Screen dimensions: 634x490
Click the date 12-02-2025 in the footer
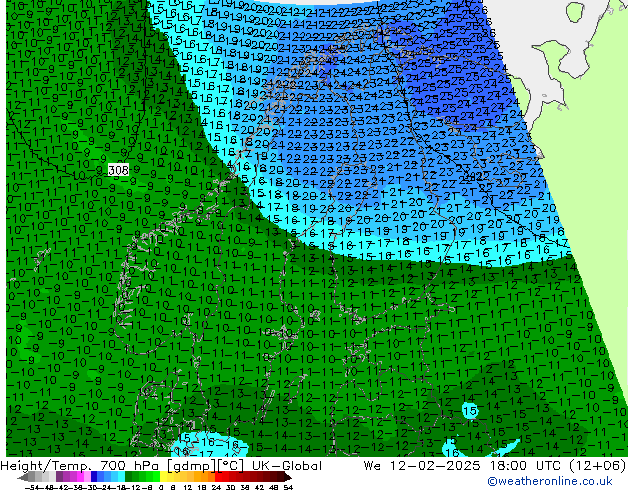(x=435, y=466)
